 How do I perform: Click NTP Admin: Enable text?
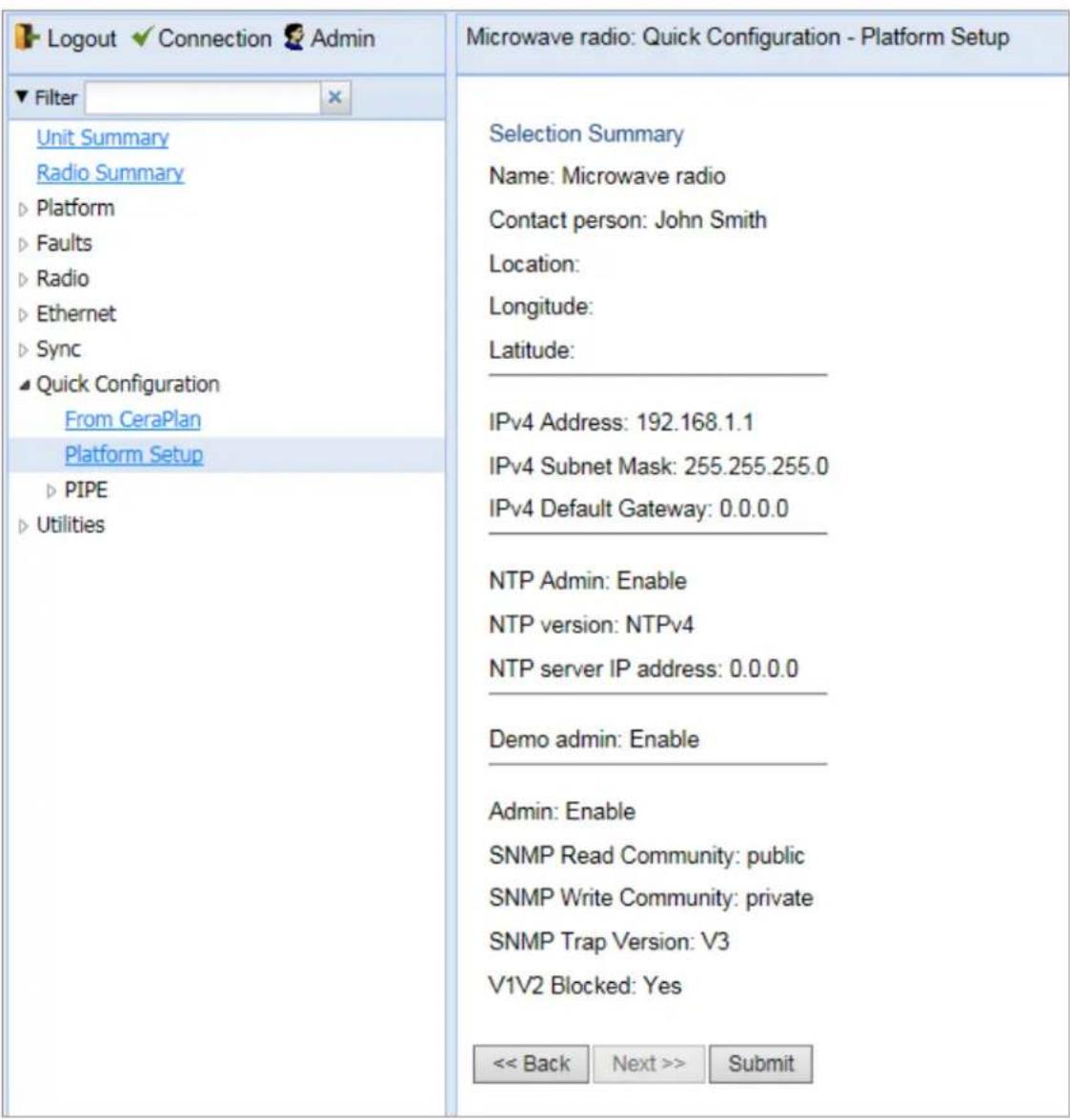pos(588,581)
